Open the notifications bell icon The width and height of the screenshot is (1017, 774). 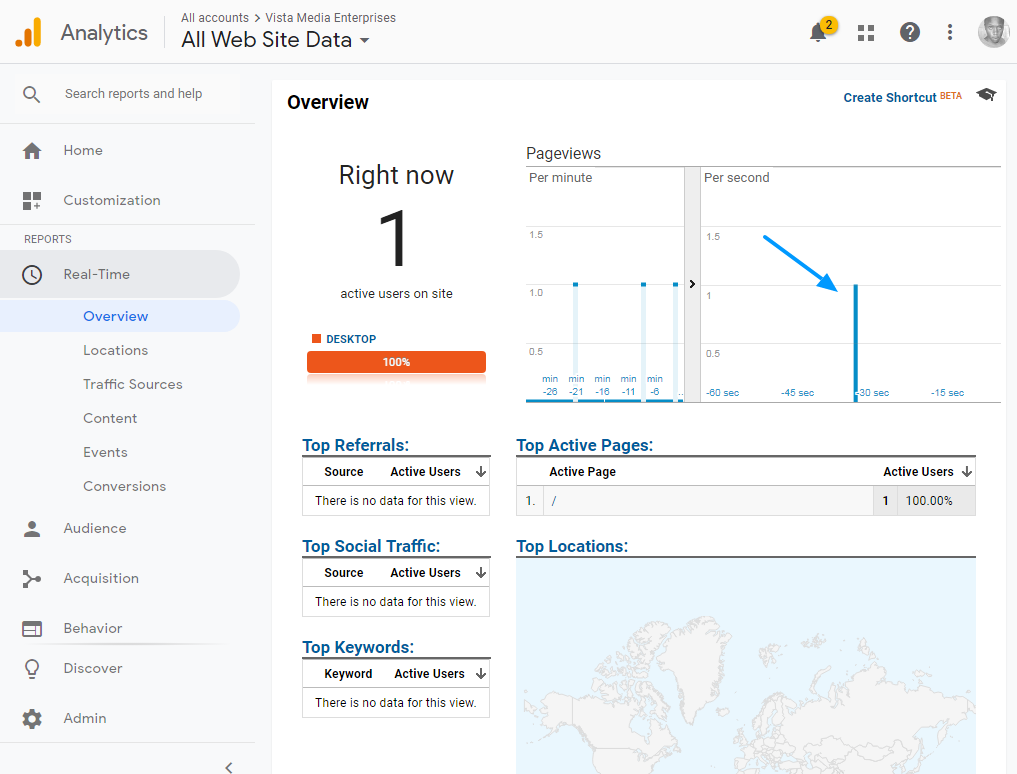(818, 32)
